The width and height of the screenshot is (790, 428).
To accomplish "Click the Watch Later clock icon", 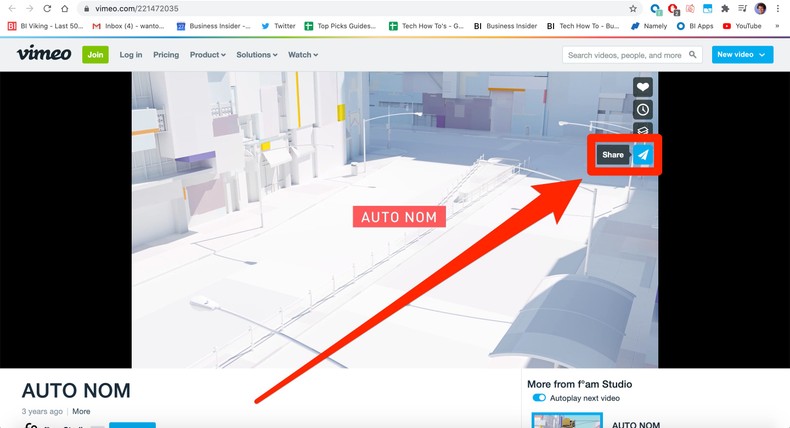I will 643,110.
